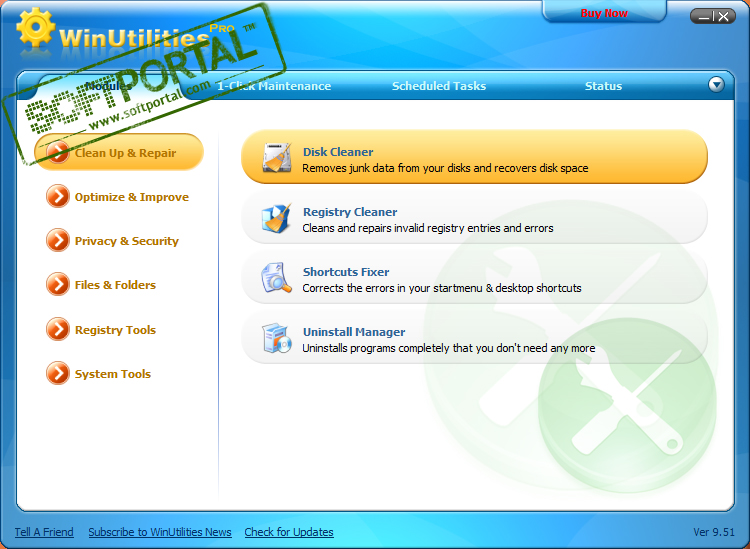
Task: Open the Files & Folders category label
Action: click(115, 285)
